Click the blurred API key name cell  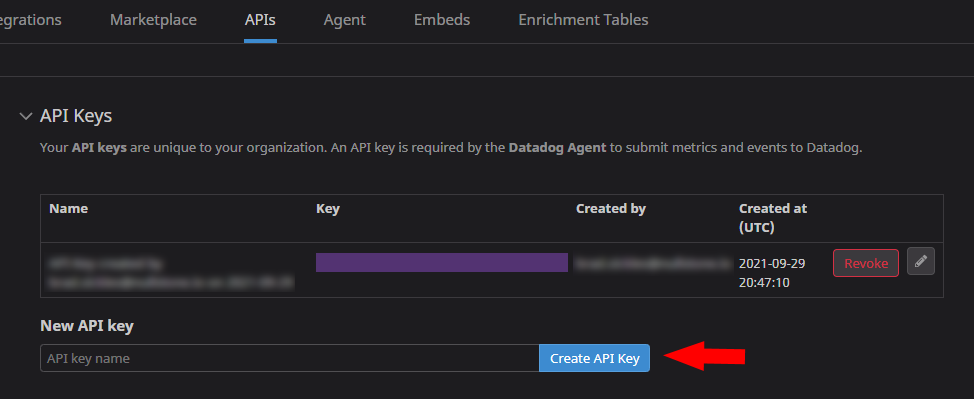171,273
